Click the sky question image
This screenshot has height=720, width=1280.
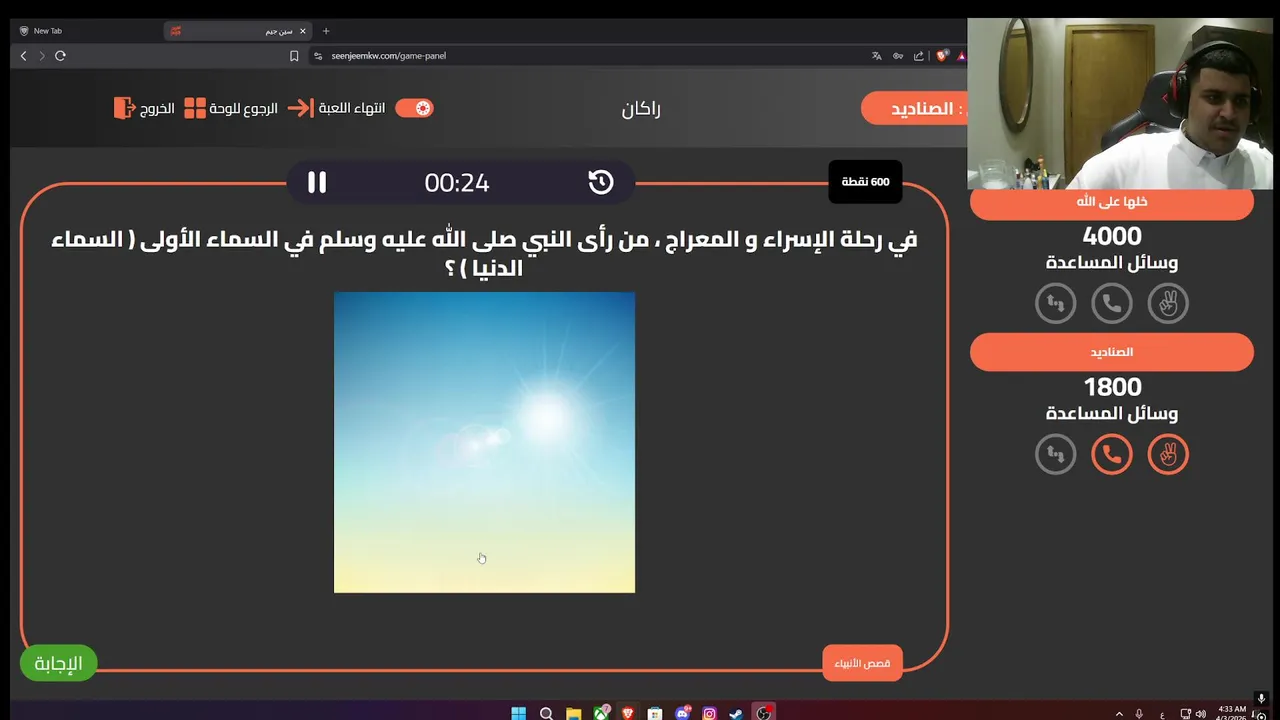484,442
